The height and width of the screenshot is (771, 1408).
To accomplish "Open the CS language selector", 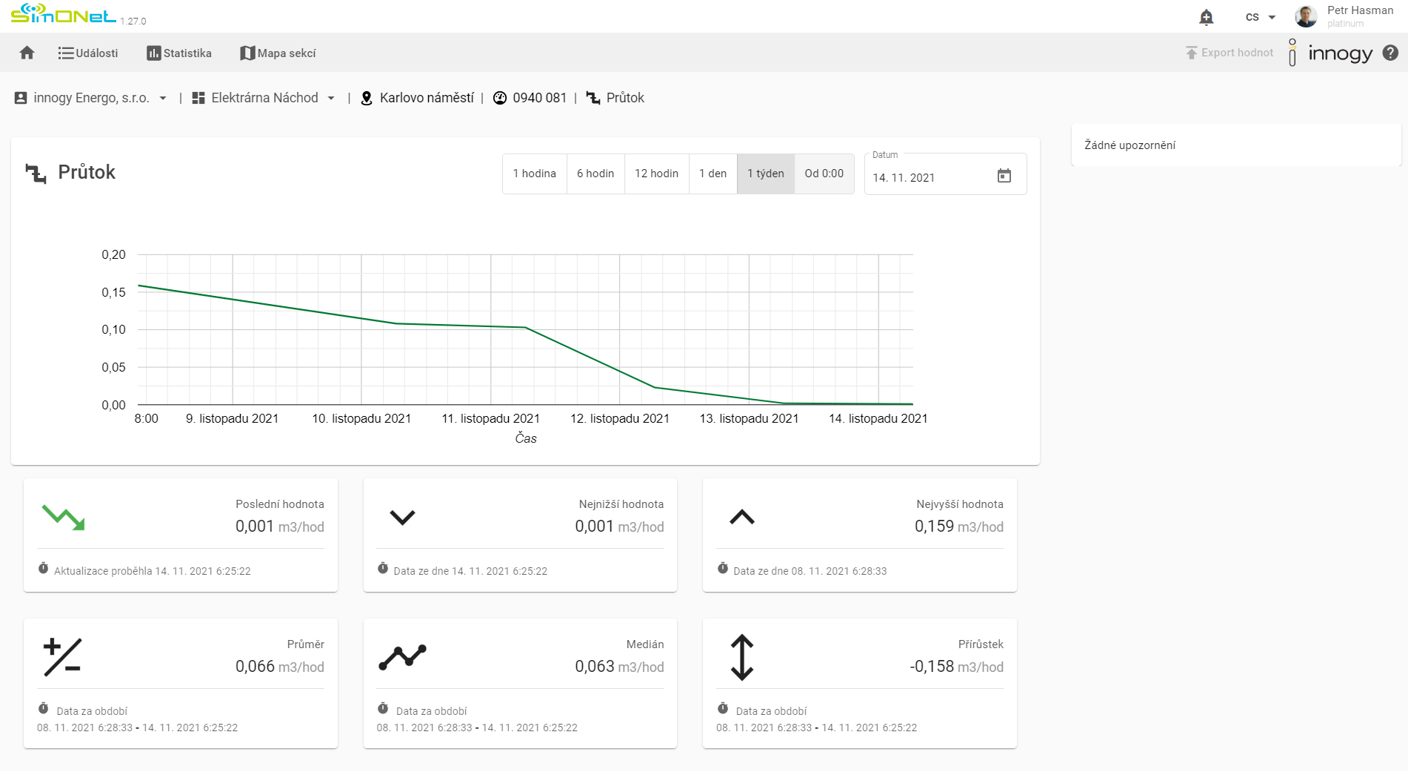I will coord(1260,17).
